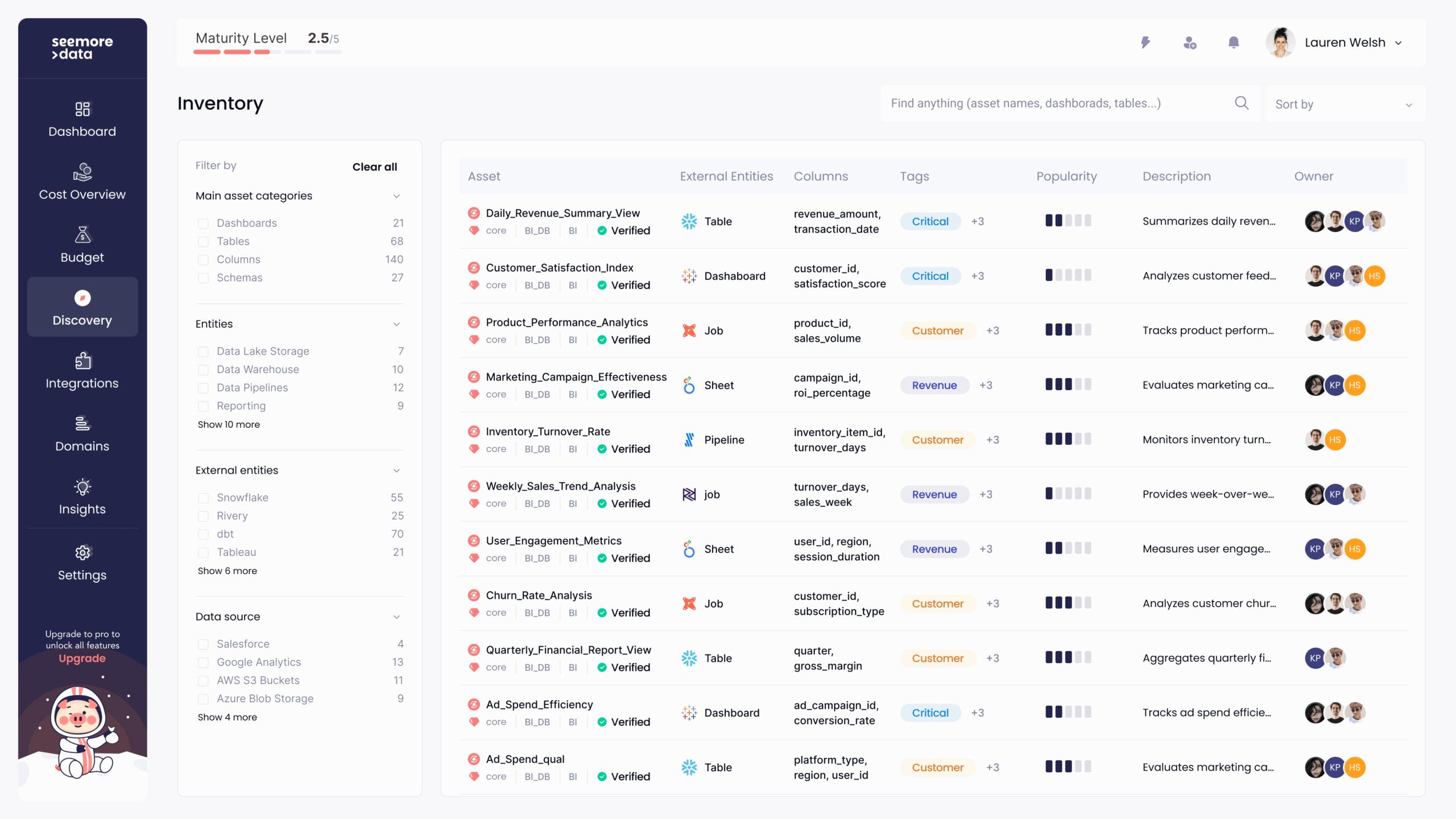This screenshot has height=819, width=1456.
Task: Click the add user icon in header
Action: tap(1189, 43)
